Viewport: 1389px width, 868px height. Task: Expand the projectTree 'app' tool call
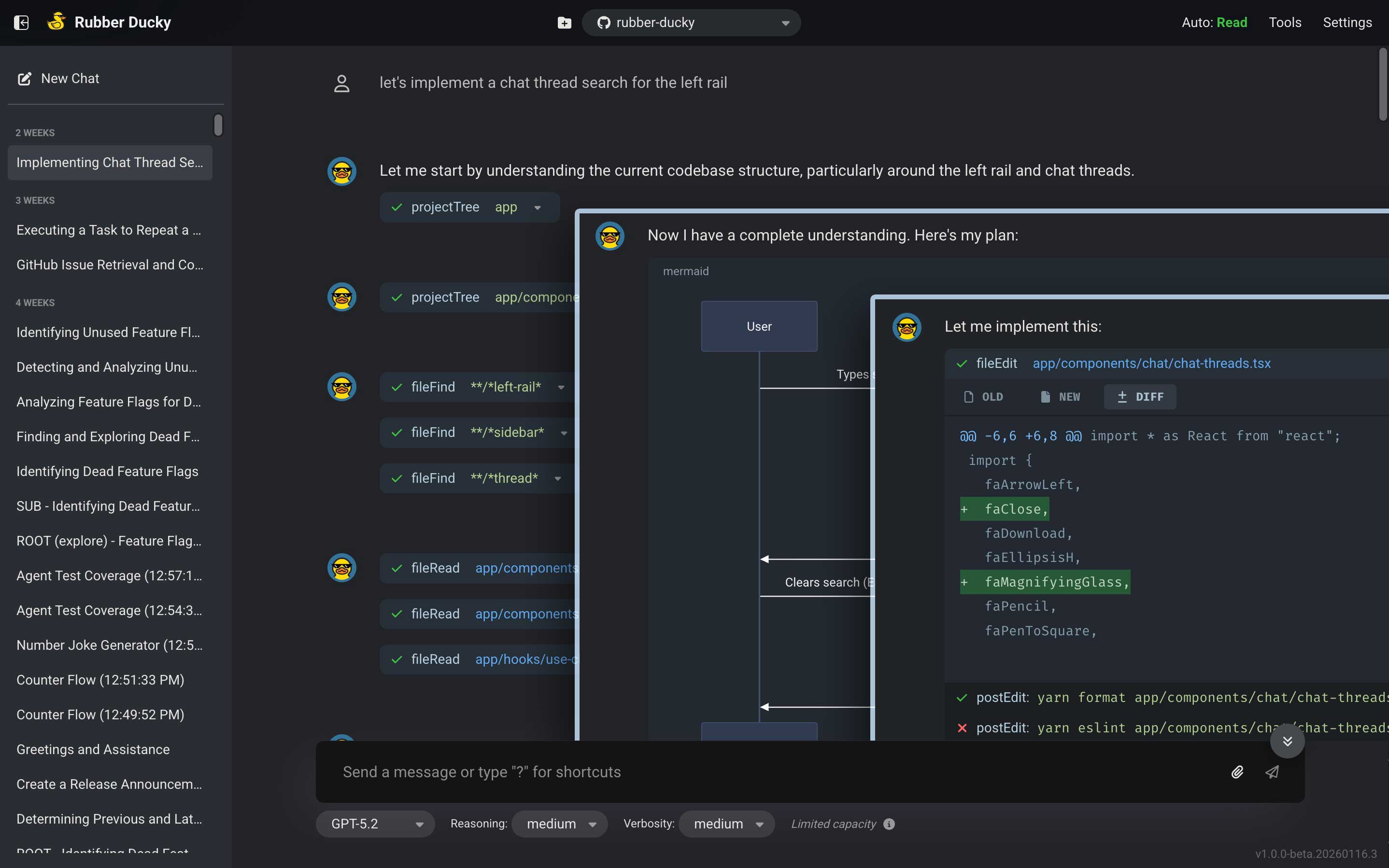(538, 207)
